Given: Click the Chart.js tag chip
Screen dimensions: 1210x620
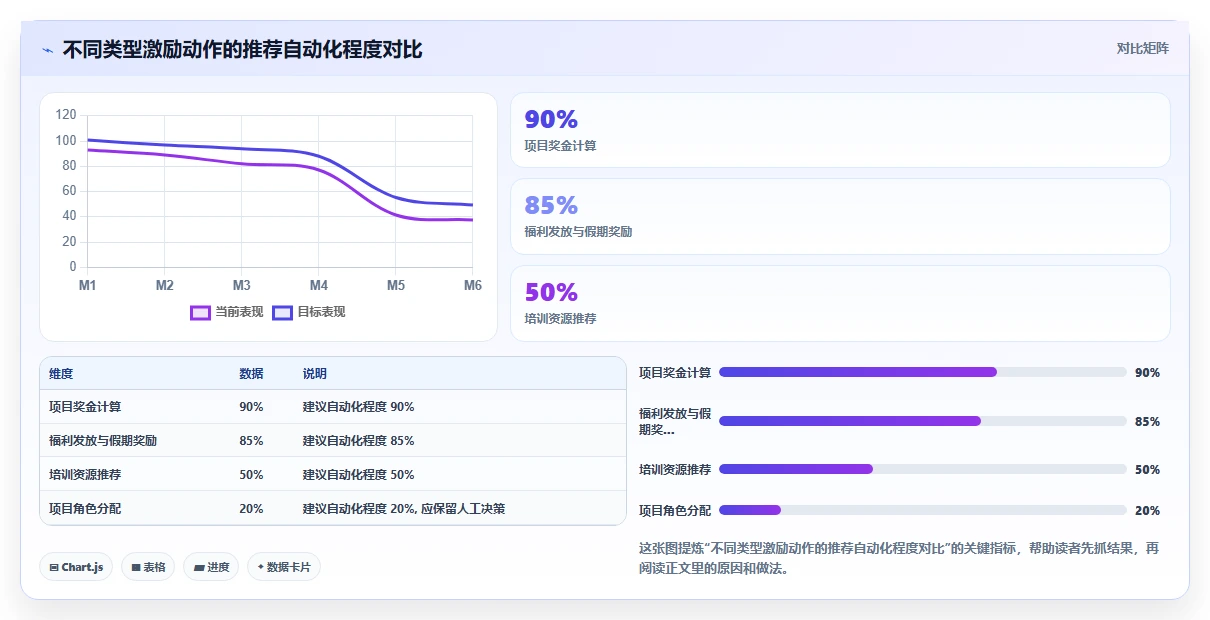Looking at the screenshot, I should click(77, 567).
